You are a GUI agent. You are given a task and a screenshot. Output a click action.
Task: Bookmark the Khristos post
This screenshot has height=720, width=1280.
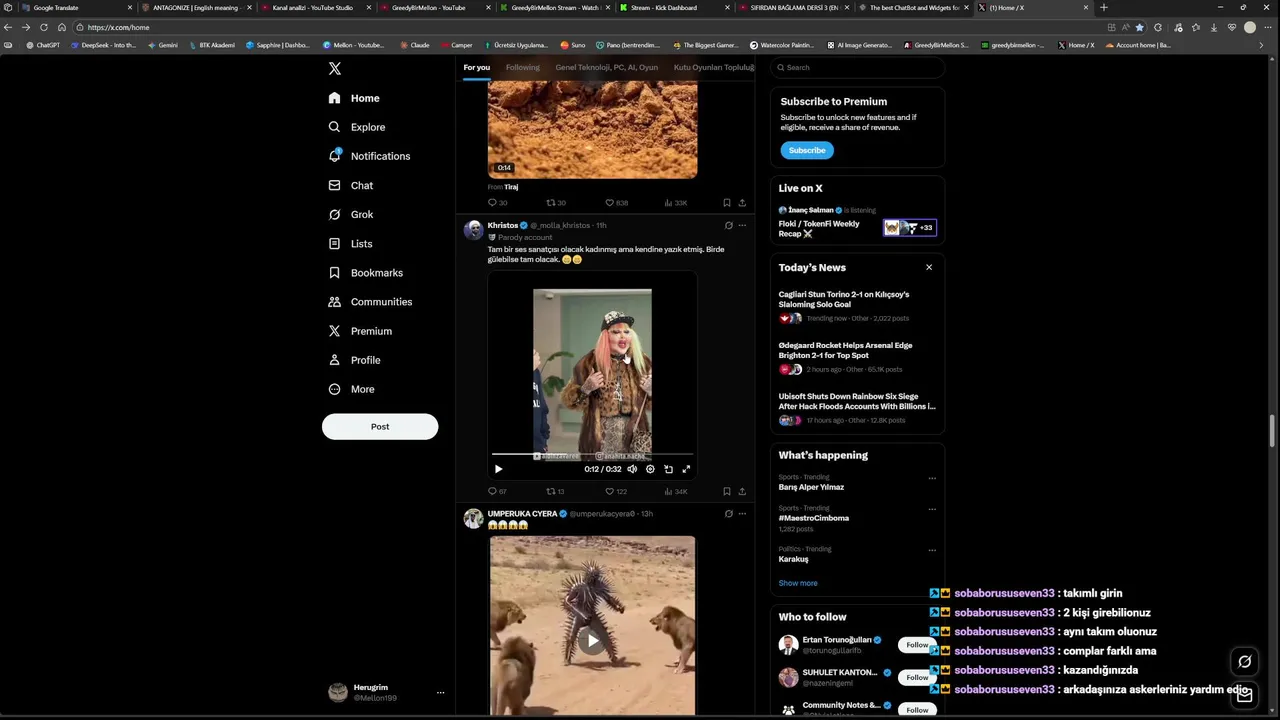[x=727, y=491]
